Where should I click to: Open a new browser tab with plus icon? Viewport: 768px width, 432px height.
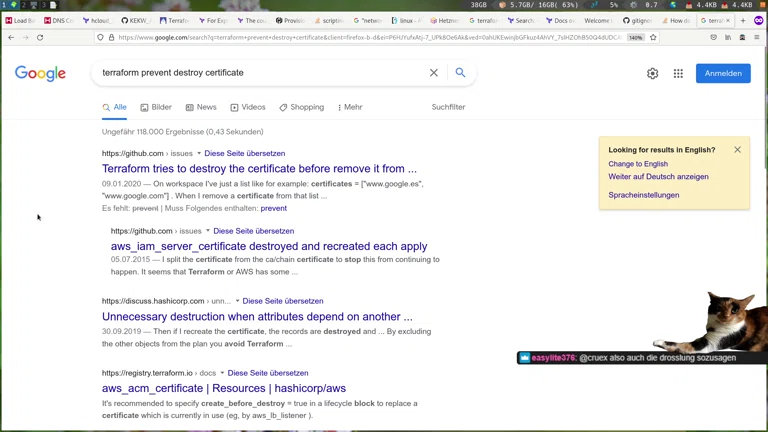(743, 20)
